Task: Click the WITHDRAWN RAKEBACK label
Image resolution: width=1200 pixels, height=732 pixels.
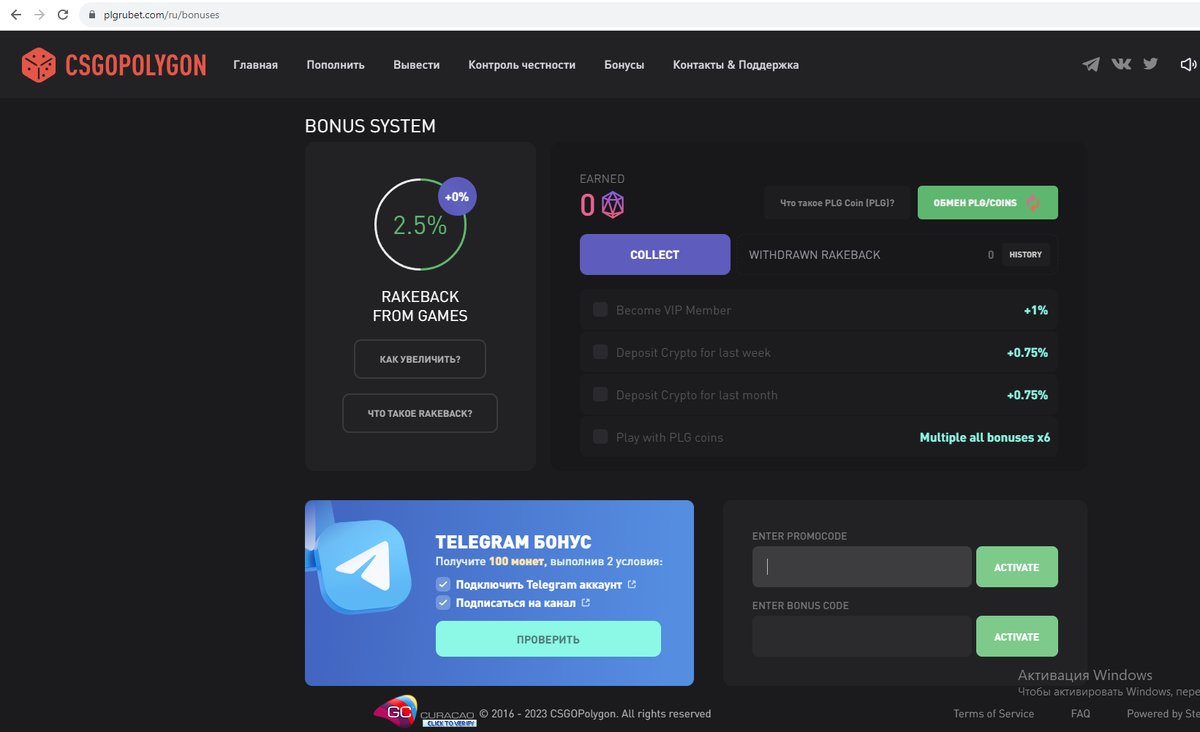Action: pyautogui.click(x=815, y=255)
